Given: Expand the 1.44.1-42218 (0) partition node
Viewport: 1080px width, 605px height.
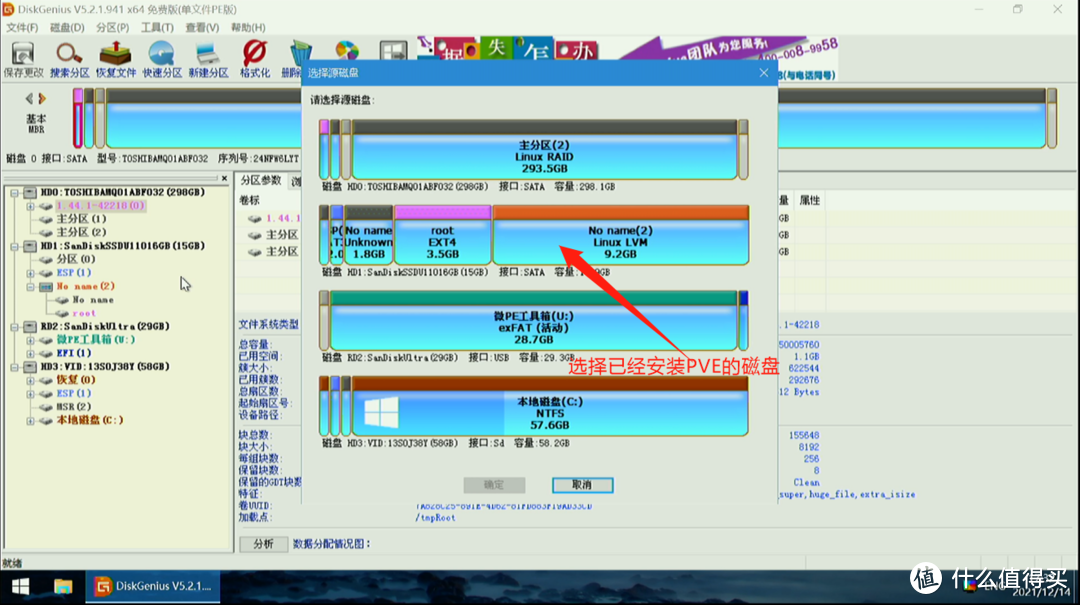Looking at the screenshot, I should coord(30,206).
